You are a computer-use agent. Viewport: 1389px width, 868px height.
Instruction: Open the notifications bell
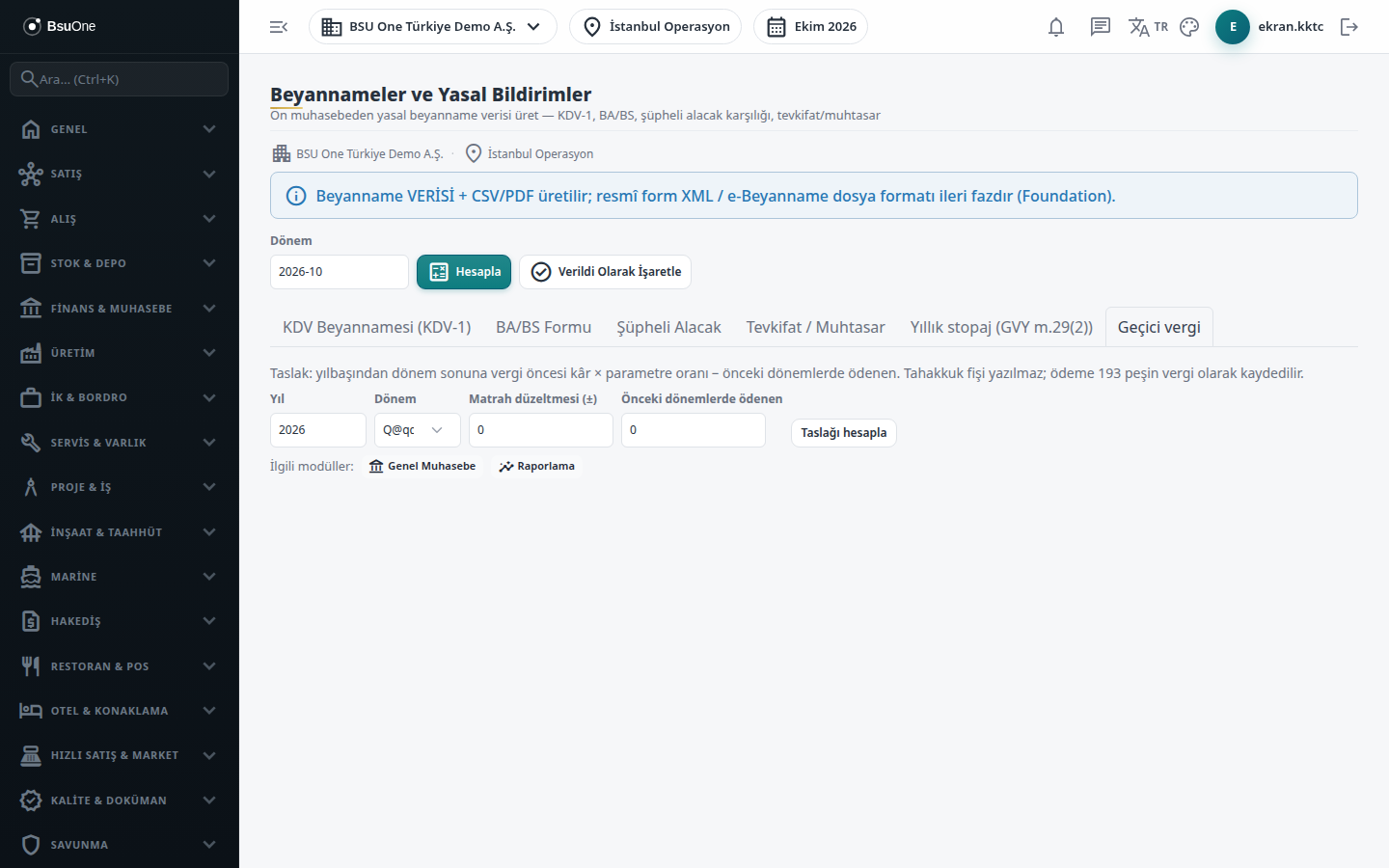click(1056, 27)
